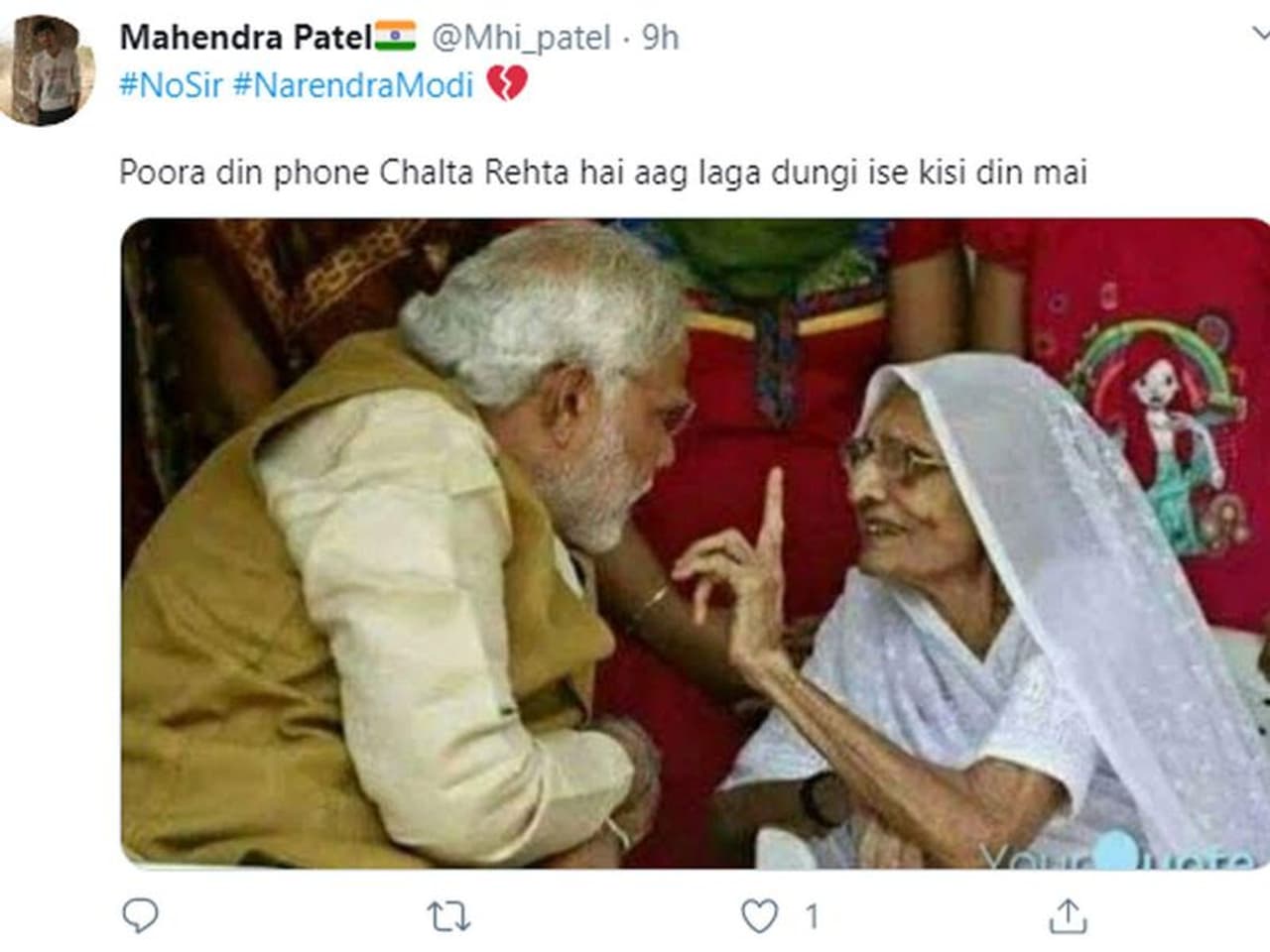1270x952 pixels.
Task: Open Mahendra Patel's profile avatar
Action: click(47, 71)
